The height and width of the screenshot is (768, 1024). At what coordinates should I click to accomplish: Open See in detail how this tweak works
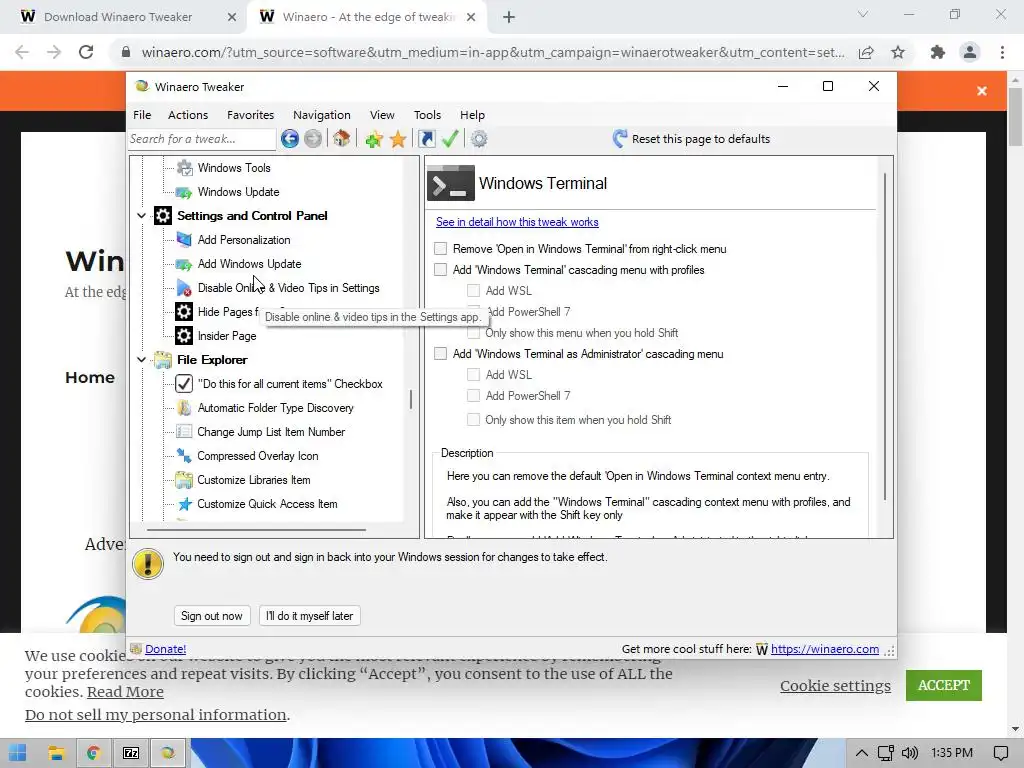[x=517, y=222]
